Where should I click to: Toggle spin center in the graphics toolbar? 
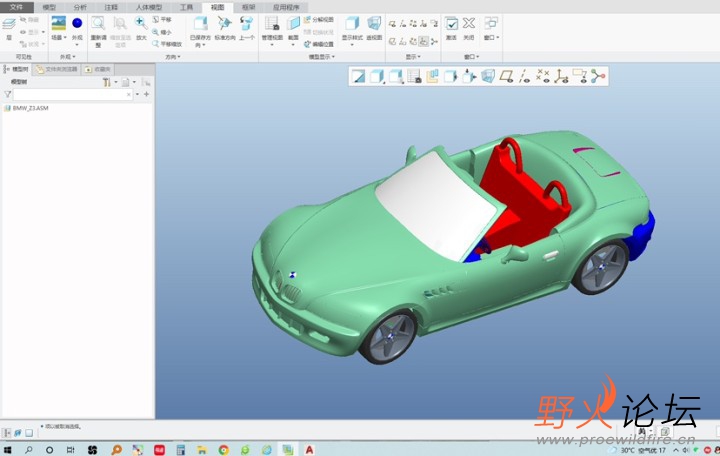click(598, 76)
